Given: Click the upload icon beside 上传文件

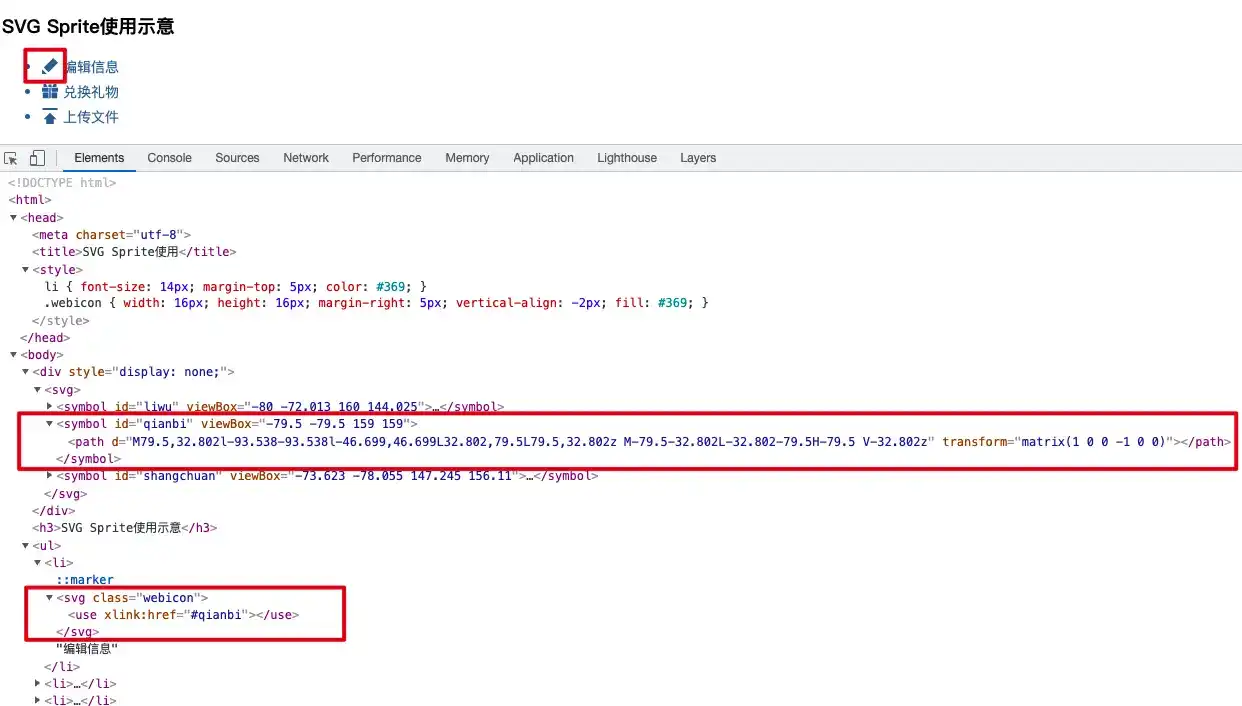Looking at the screenshot, I should [x=50, y=117].
